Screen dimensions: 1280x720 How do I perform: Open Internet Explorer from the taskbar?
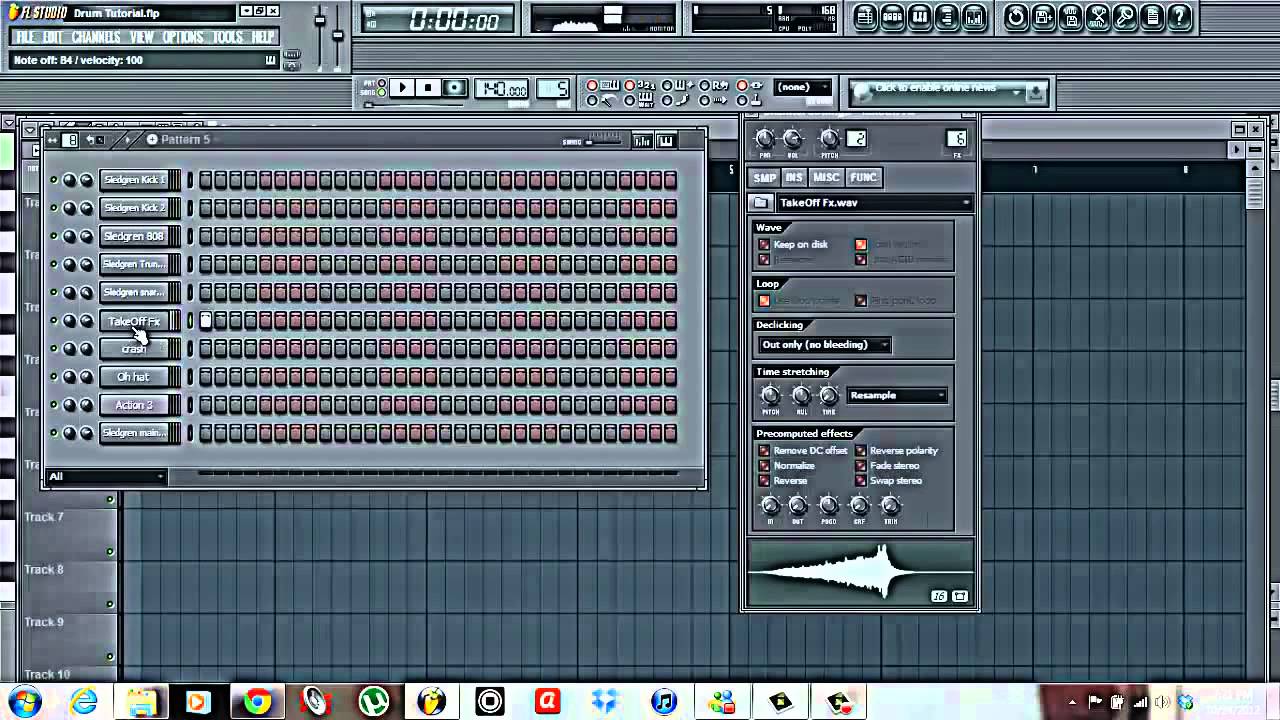point(84,701)
